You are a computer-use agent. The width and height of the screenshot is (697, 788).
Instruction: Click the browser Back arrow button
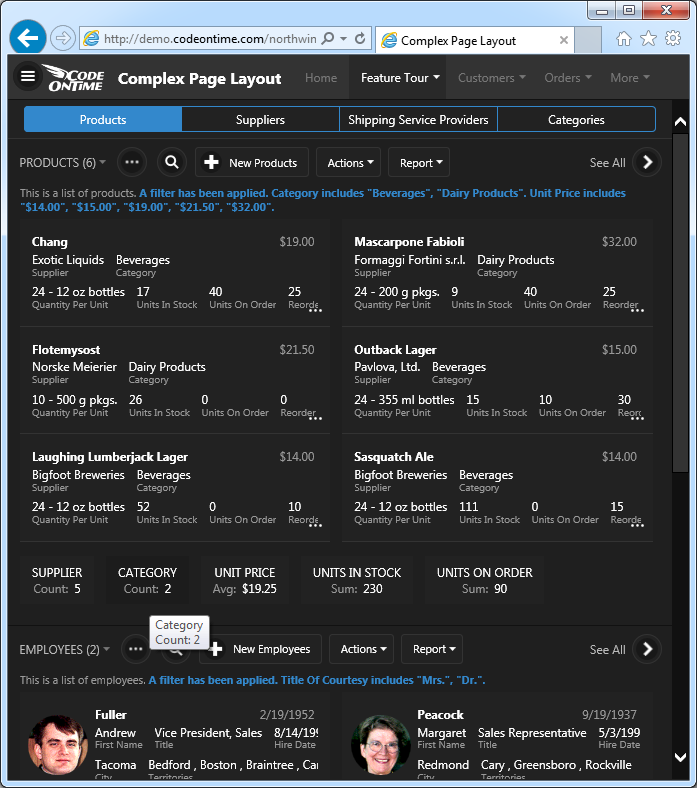tap(28, 37)
